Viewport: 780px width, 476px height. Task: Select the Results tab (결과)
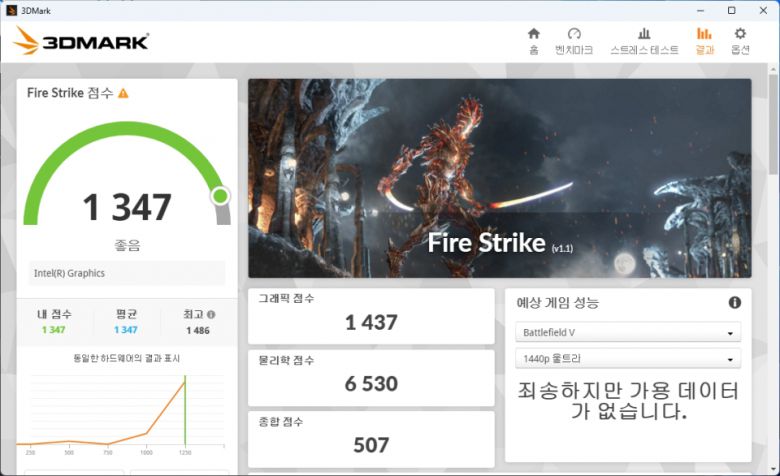tap(704, 41)
